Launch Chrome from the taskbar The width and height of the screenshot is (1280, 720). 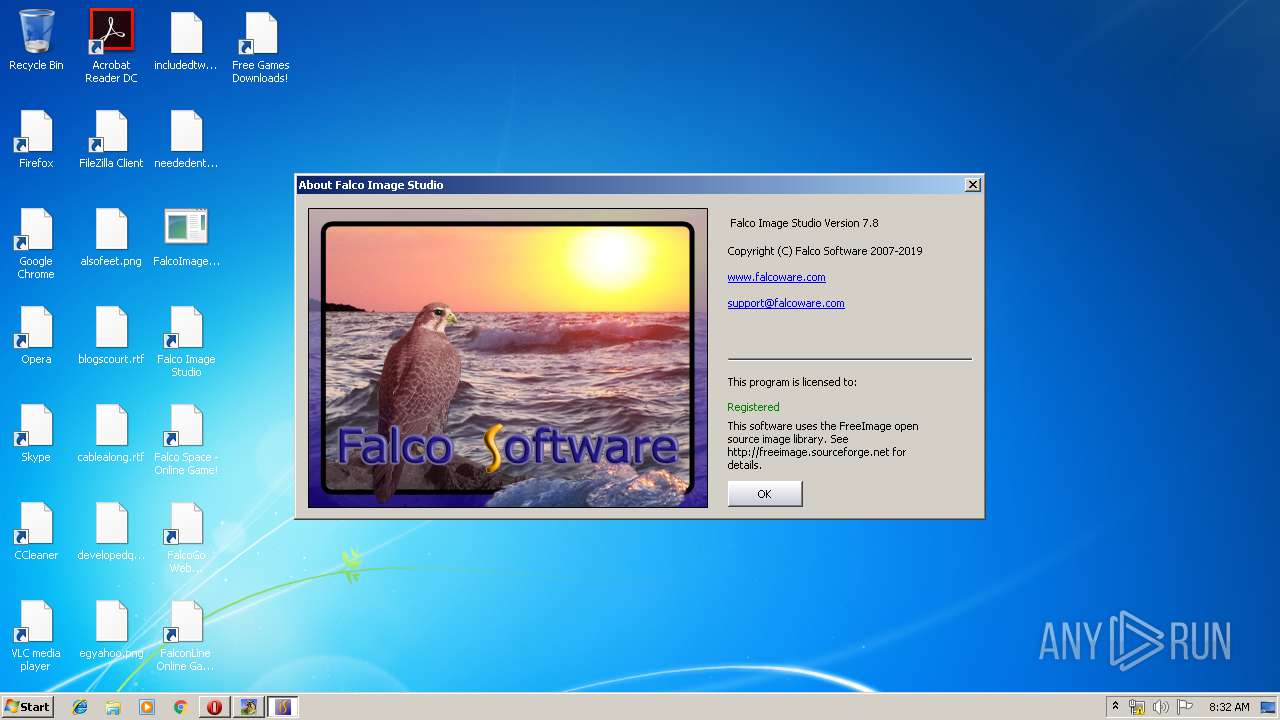coord(180,707)
